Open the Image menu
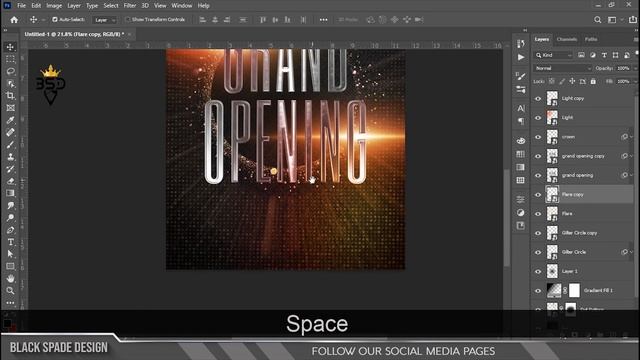640x360 pixels. pos(54,6)
